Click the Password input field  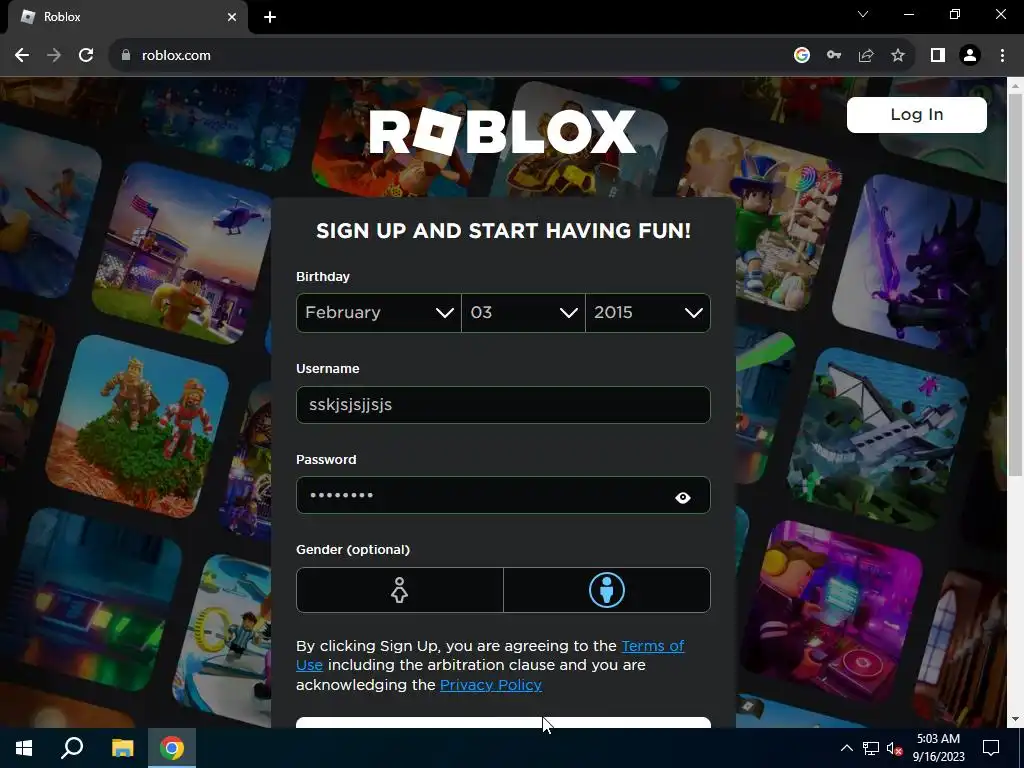pyautogui.click(x=503, y=495)
